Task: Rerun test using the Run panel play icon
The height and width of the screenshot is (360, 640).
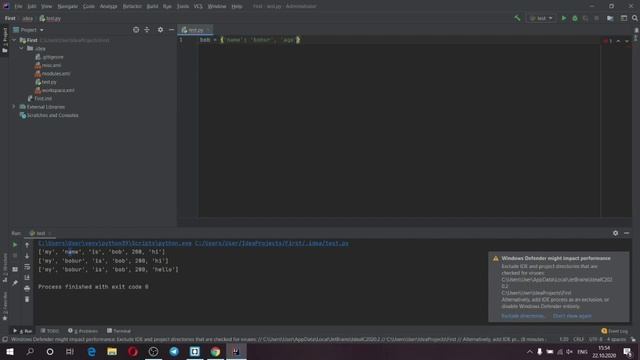Action: pyautogui.click(x=15, y=244)
